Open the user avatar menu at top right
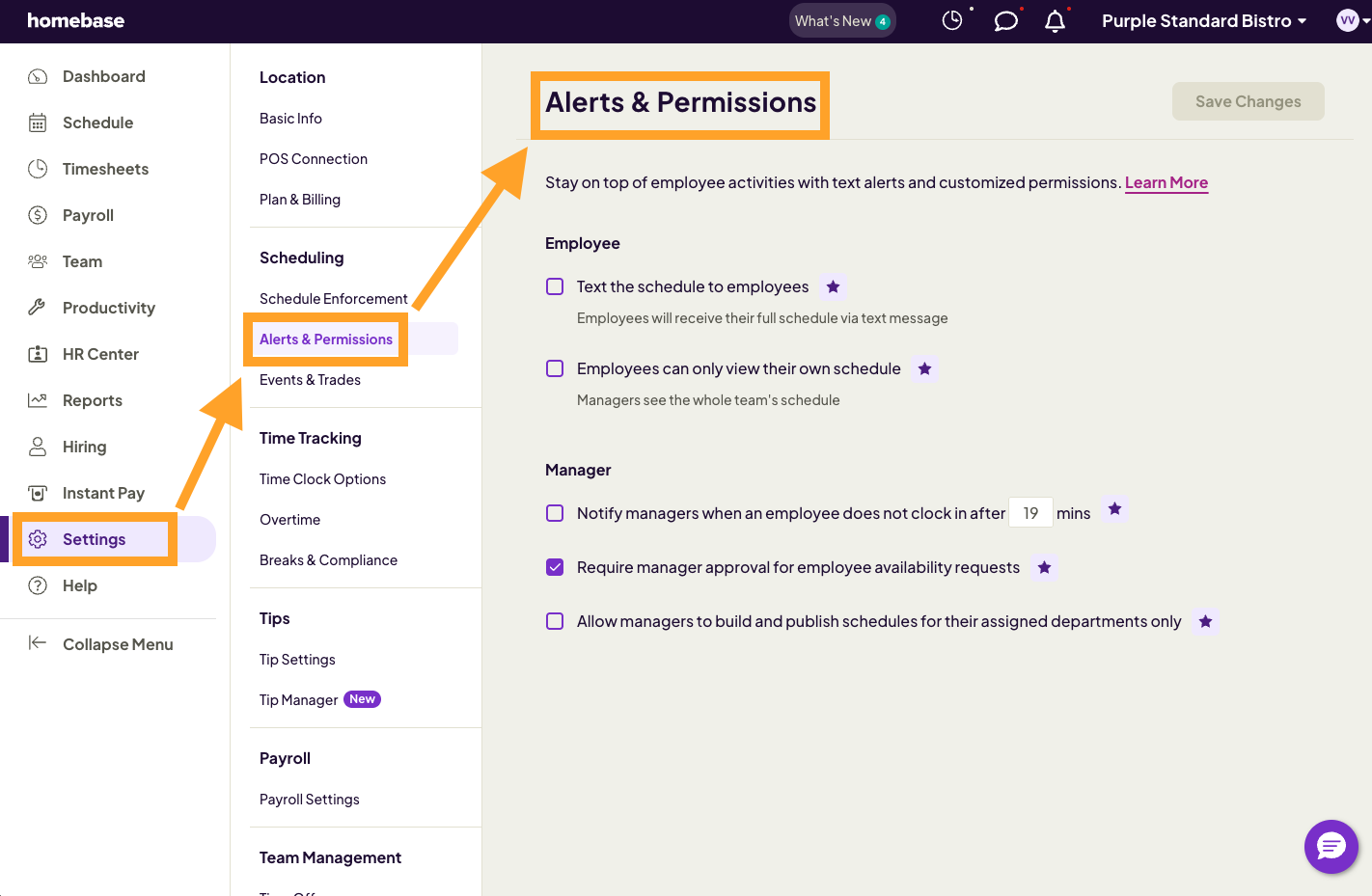 click(x=1347, y=20)
